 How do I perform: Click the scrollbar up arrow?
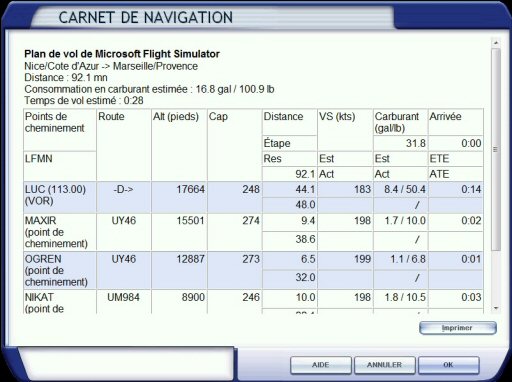tap(496, 43)
